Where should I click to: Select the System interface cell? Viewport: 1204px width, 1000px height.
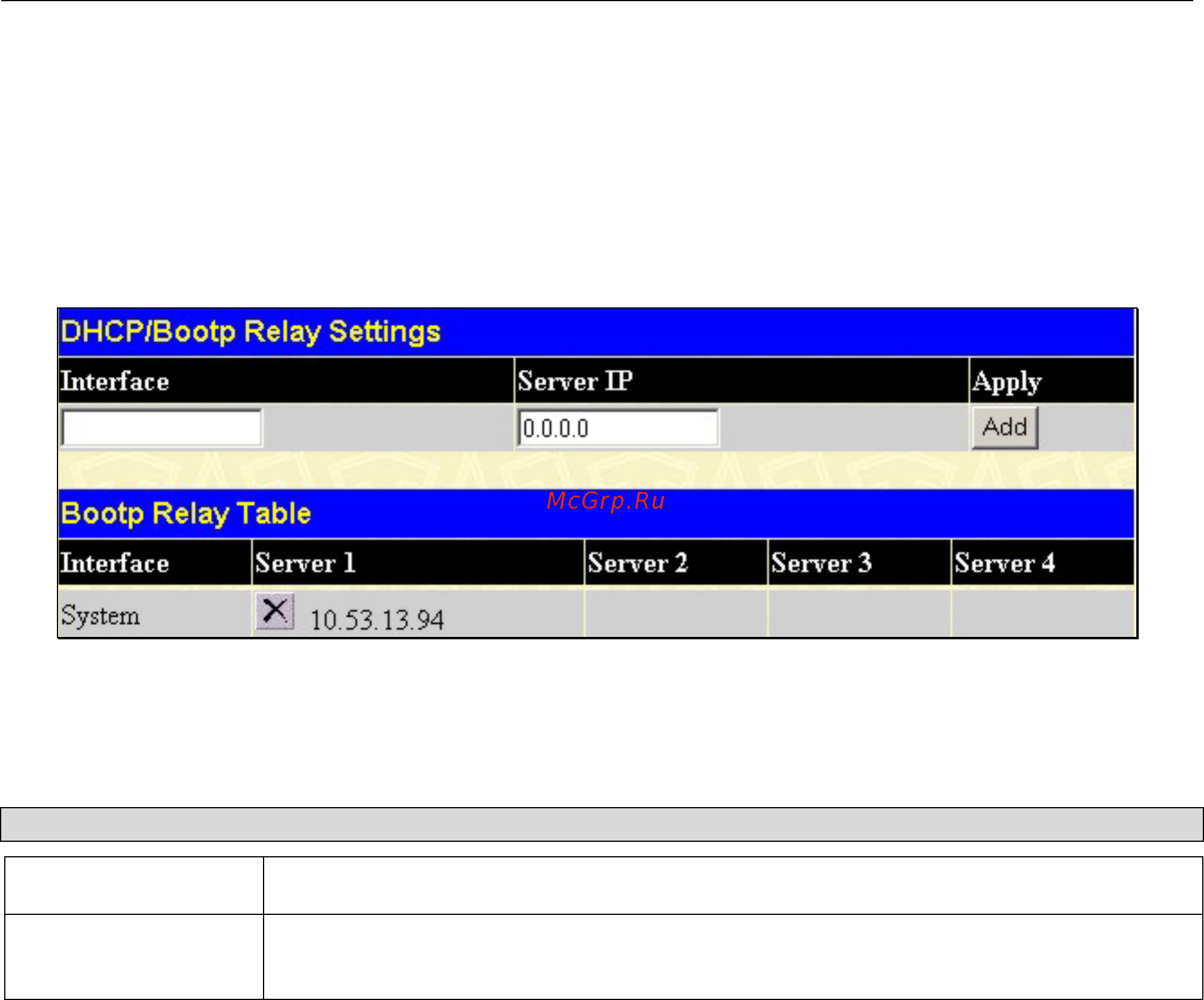click(x=155, y=615)
